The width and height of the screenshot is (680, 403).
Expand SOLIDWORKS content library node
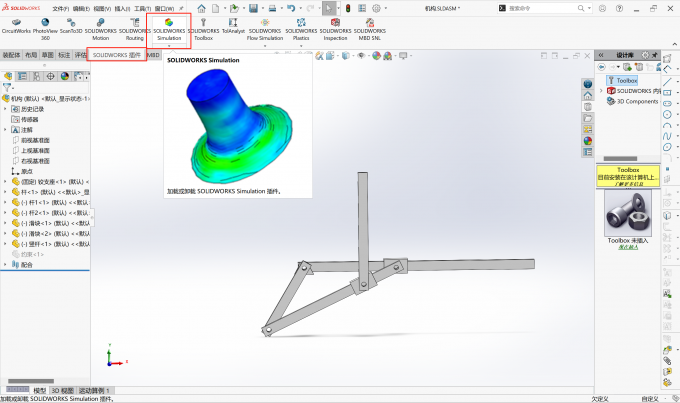(601, 91)
